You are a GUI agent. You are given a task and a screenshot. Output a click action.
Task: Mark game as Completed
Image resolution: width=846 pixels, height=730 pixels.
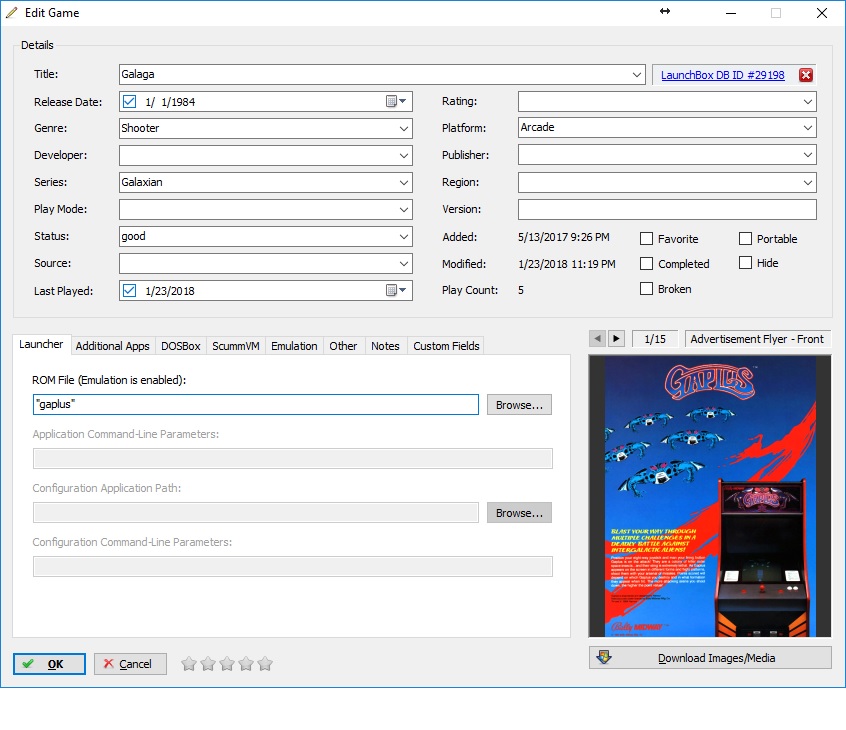646,263
